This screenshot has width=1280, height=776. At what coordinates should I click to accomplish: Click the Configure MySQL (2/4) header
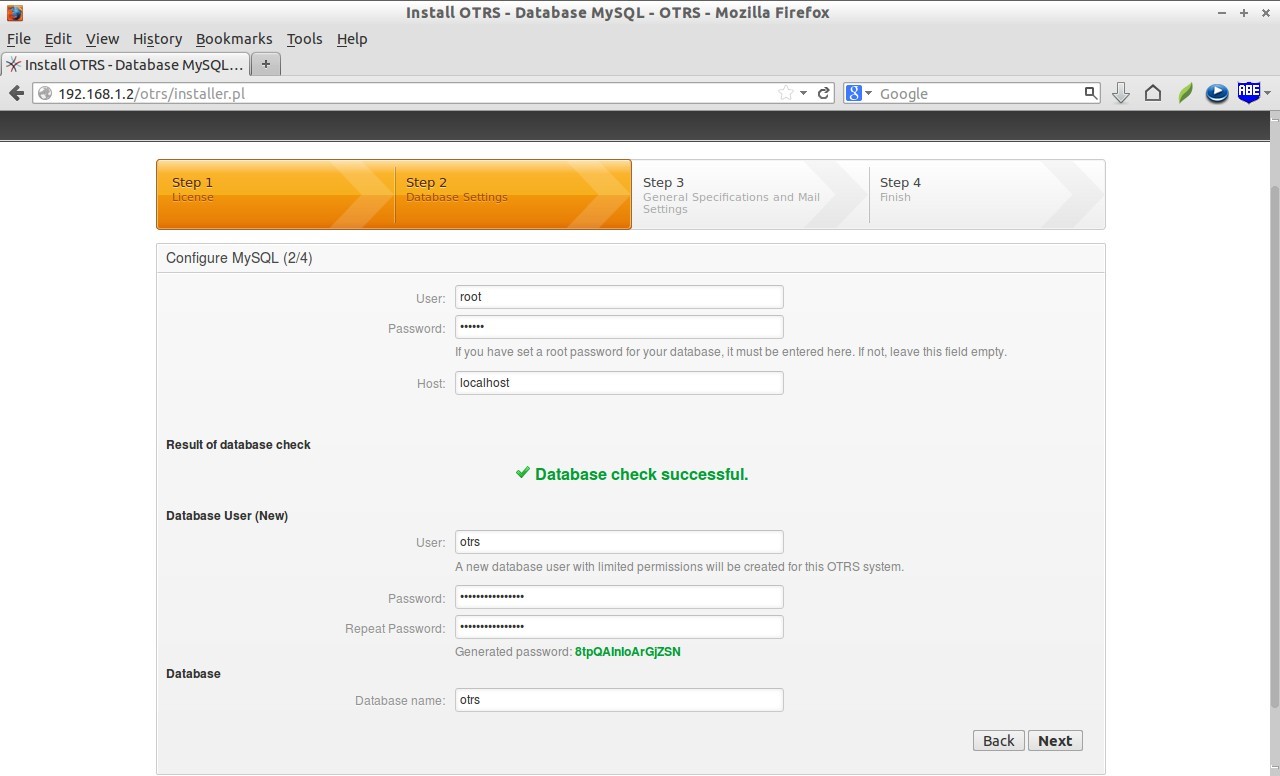pos(239,258)
